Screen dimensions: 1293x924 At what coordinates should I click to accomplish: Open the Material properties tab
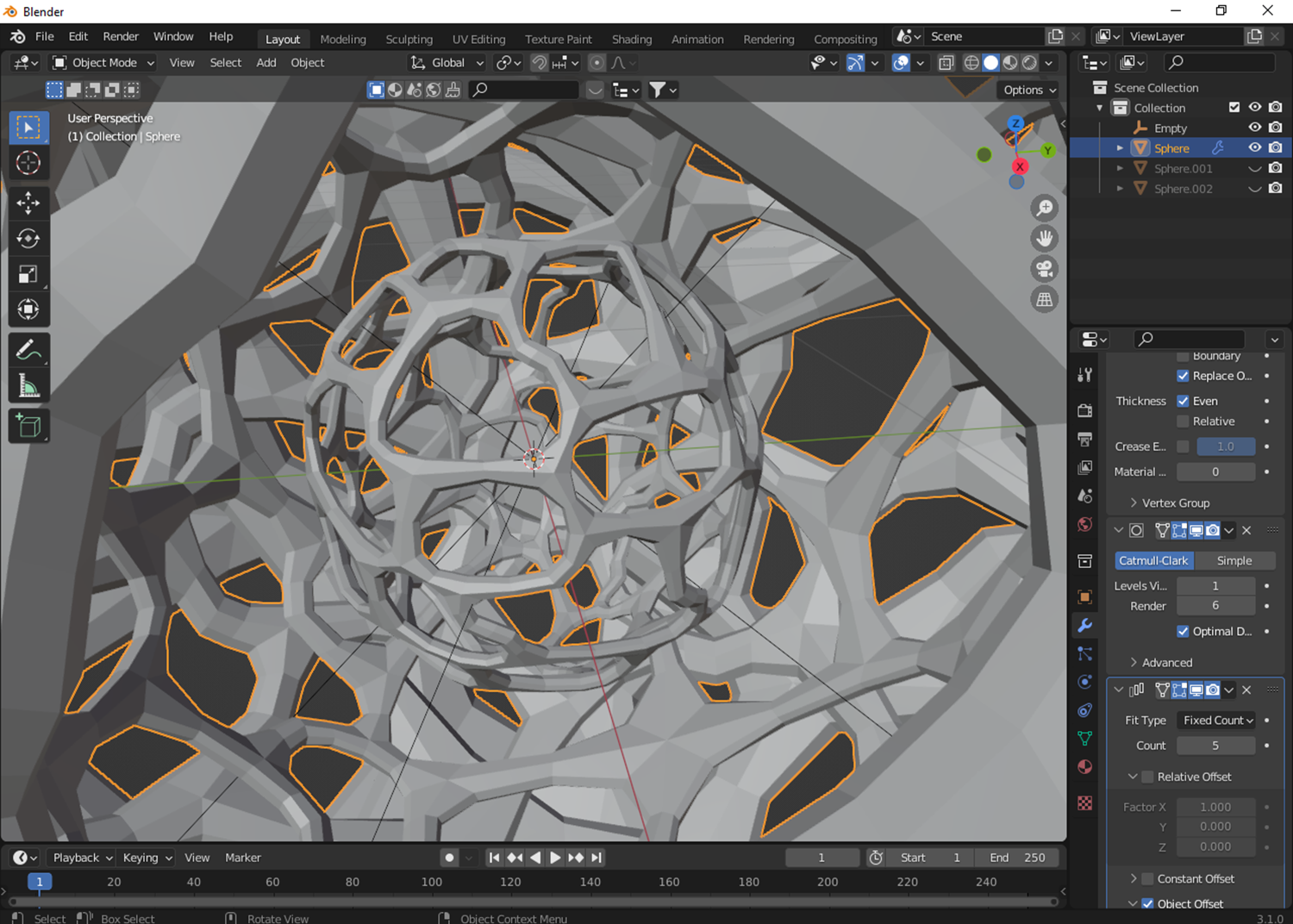(1085, 767)
